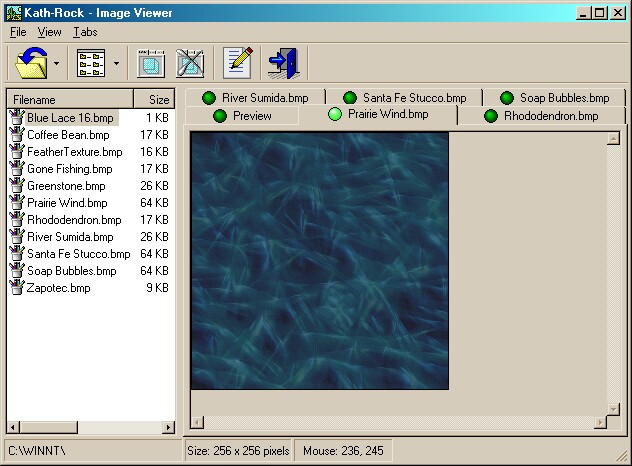This screenshot has width=632, height=466.
Task: Click the green dot on Soap Bubbles.bmp tab
Action: coord(507,98)
